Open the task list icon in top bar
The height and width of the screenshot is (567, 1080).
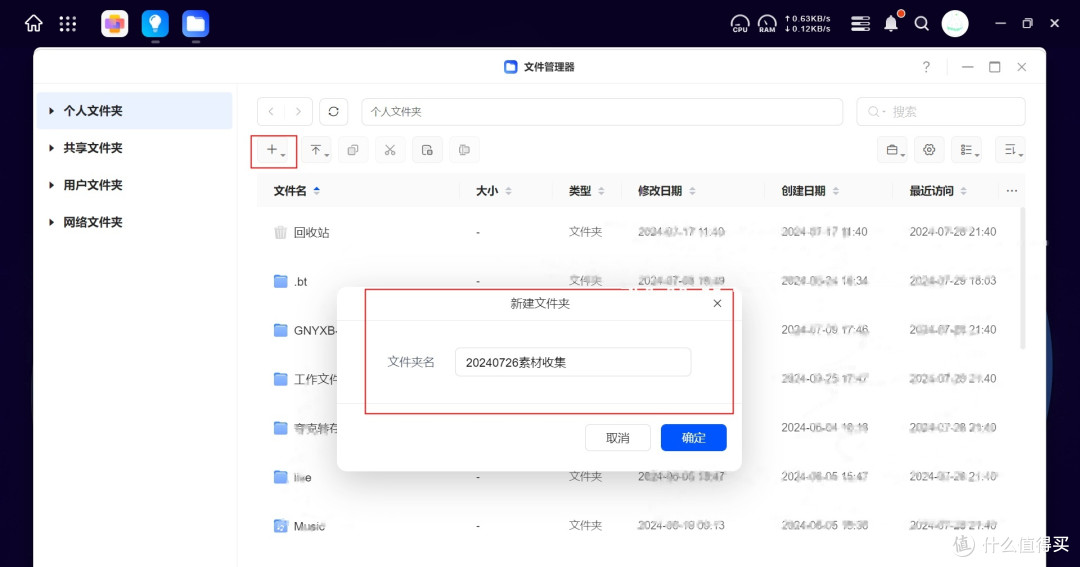point(860,24)
